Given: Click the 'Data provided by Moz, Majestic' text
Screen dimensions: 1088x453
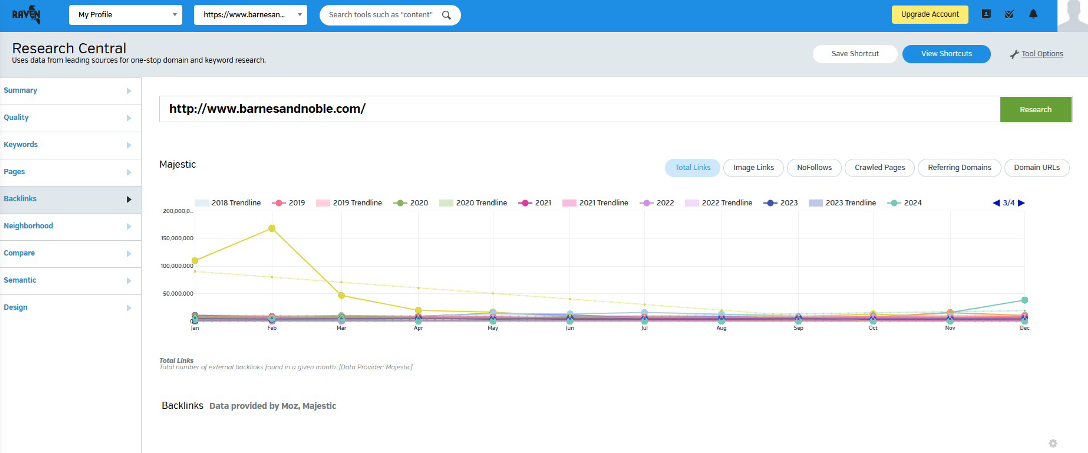Looking at the screenshot, I should pyautogui.click(x=273, y=406).
